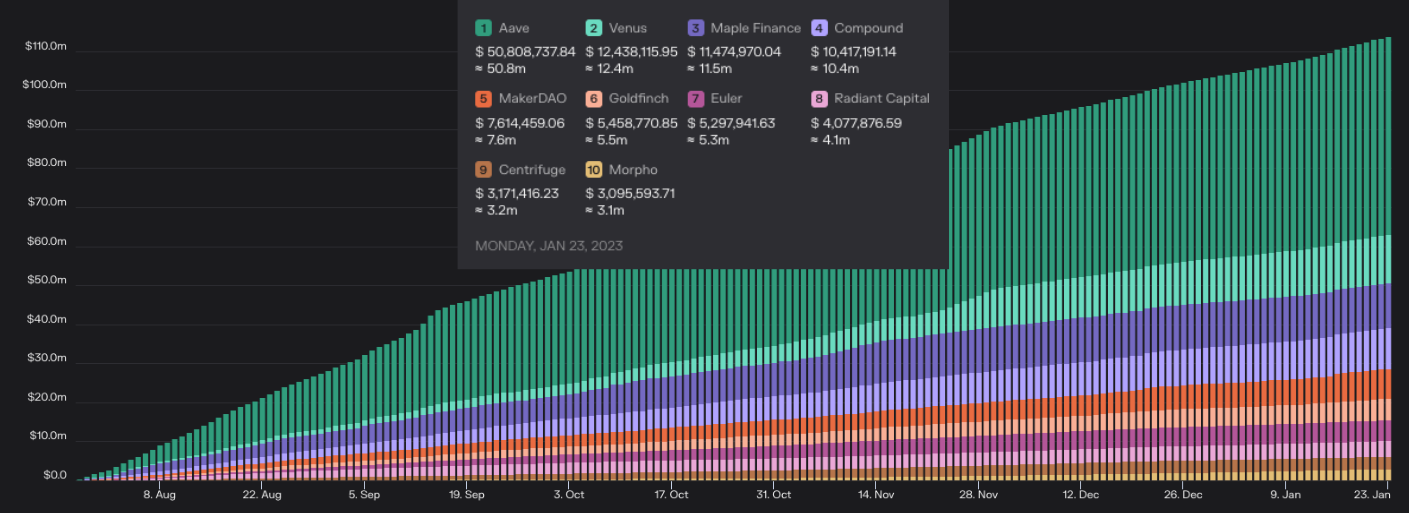This screenshot has height=513, width=1409.
Task: Select the Venus label in tooltip
Action: (x=628, y=28)
